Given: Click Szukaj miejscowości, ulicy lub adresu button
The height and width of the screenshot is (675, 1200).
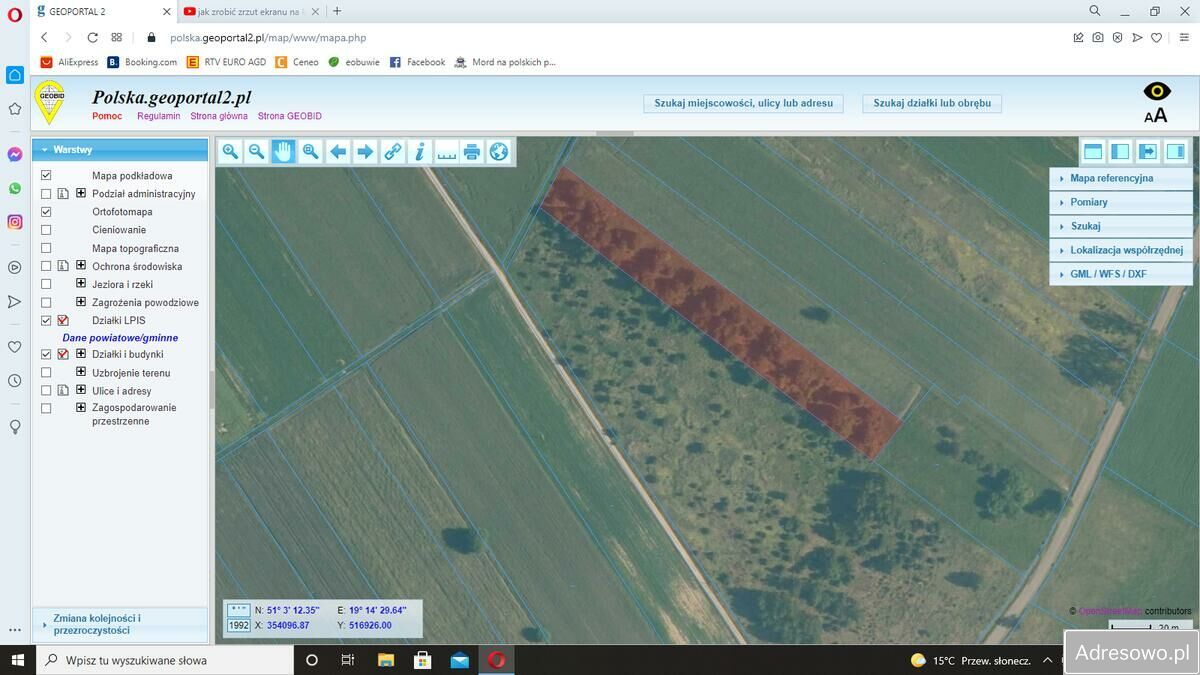Looking at the screenshot, I should (743, 103).
